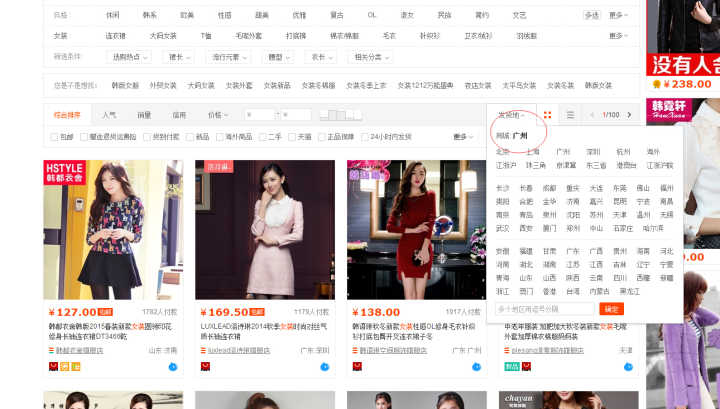This screenshot has height=409, width=720.
Task: Enable the 包邮 free shipping checkbox
Action: coord(56,136)
